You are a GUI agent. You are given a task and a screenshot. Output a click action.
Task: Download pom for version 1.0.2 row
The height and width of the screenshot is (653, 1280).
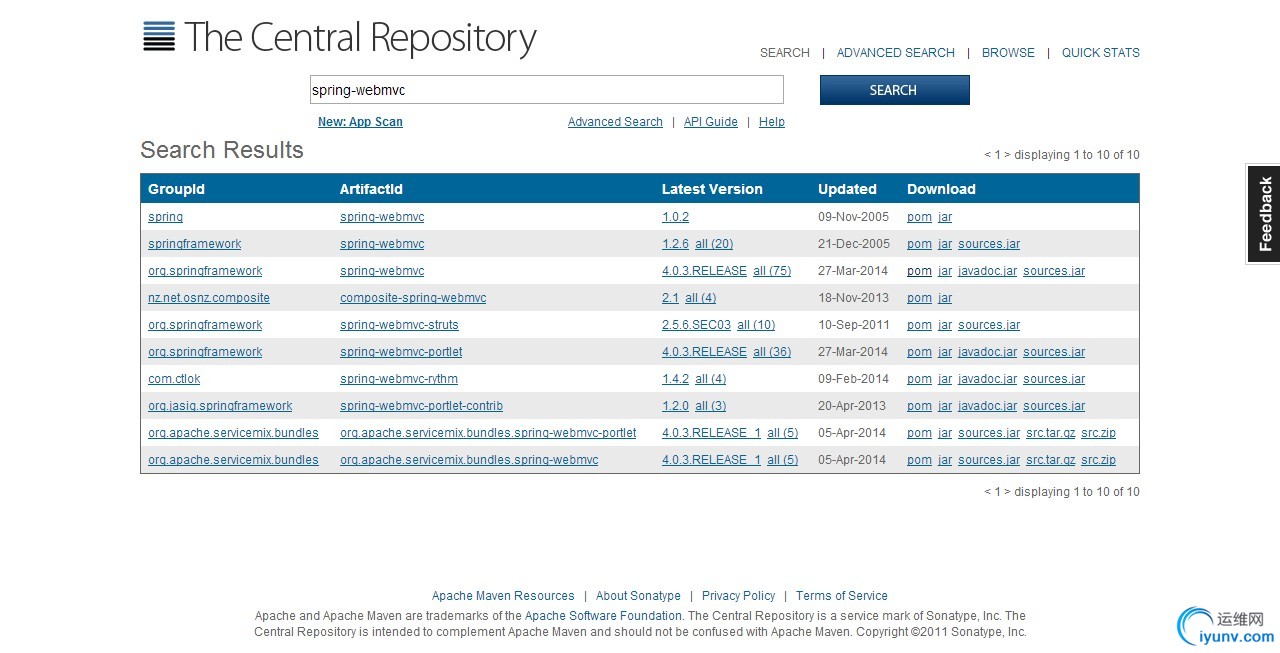tap(919, 217)
